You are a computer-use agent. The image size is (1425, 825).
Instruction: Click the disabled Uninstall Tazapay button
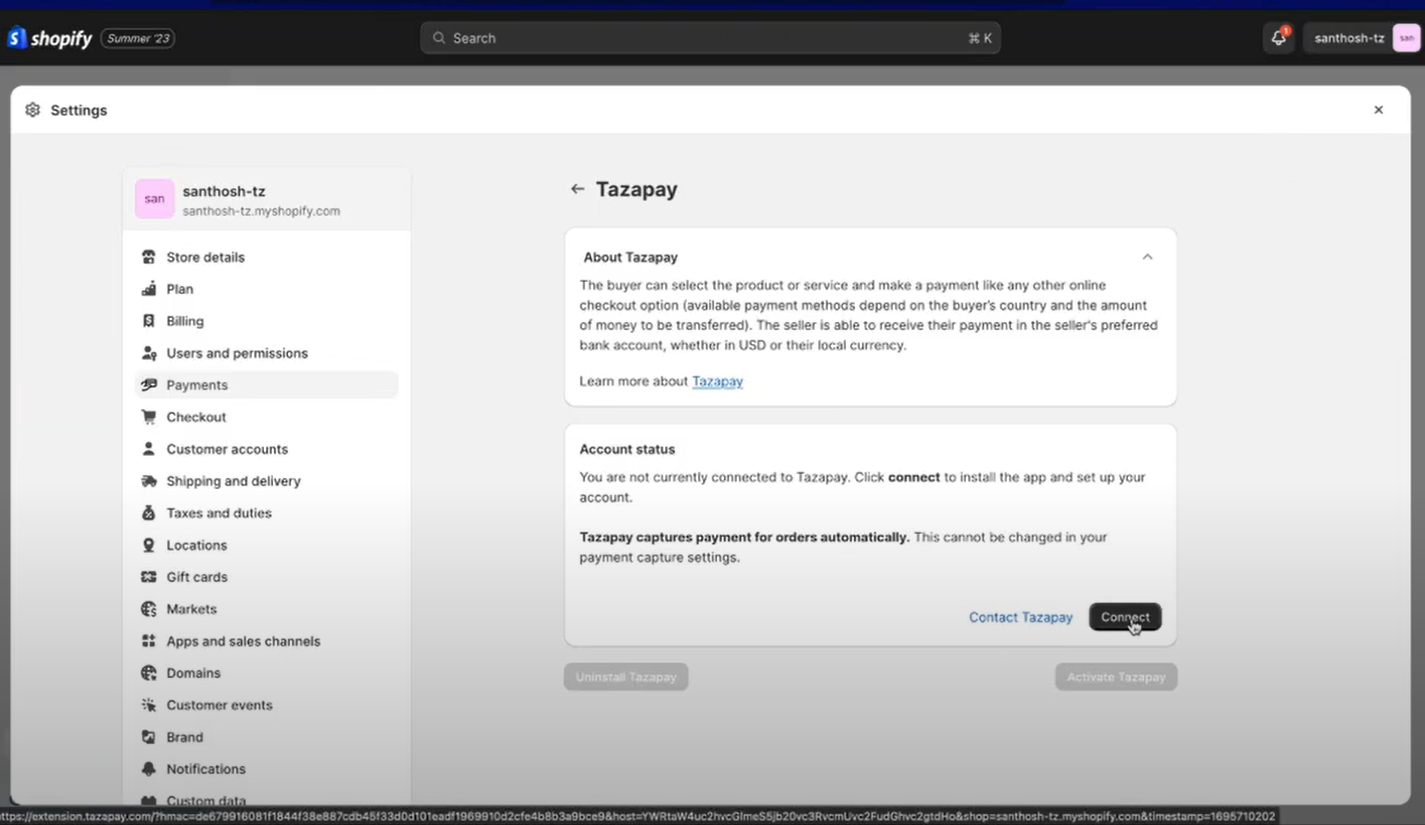626,677
